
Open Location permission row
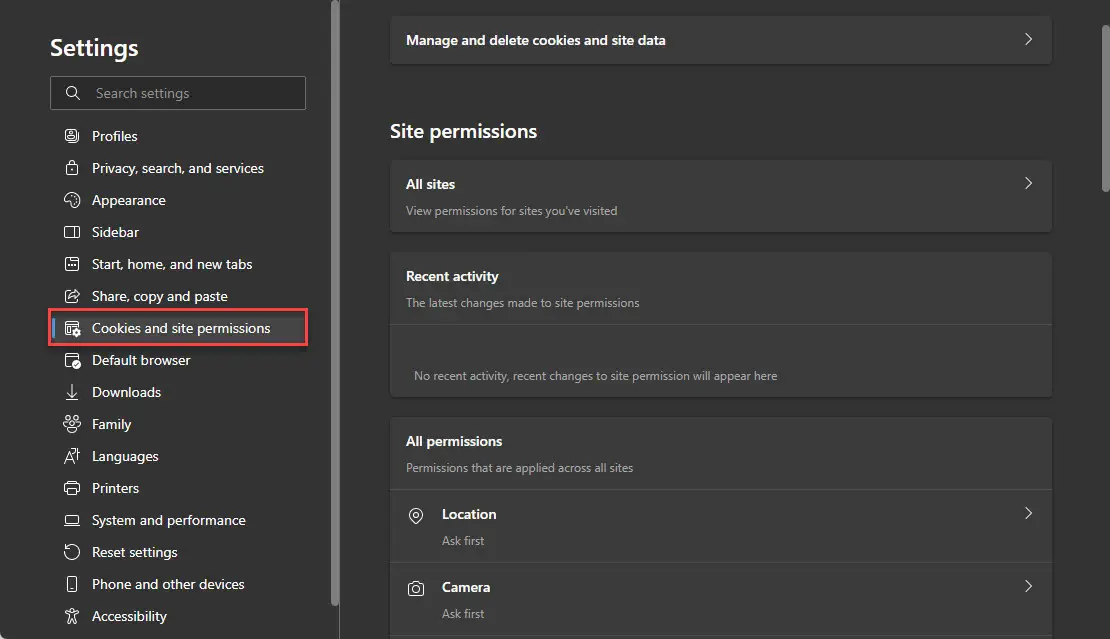pyautogui.click(x=721, y=526)
